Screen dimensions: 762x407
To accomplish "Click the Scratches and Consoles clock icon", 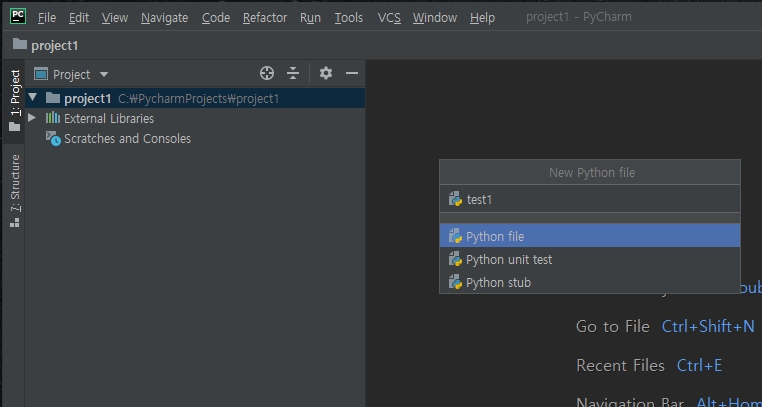I will 53,139.
